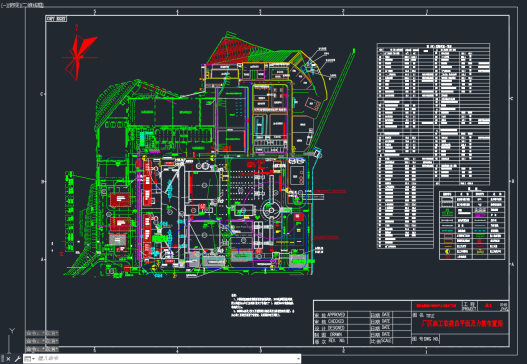Open the [-] viewport controls menu

tap(4, 5)
